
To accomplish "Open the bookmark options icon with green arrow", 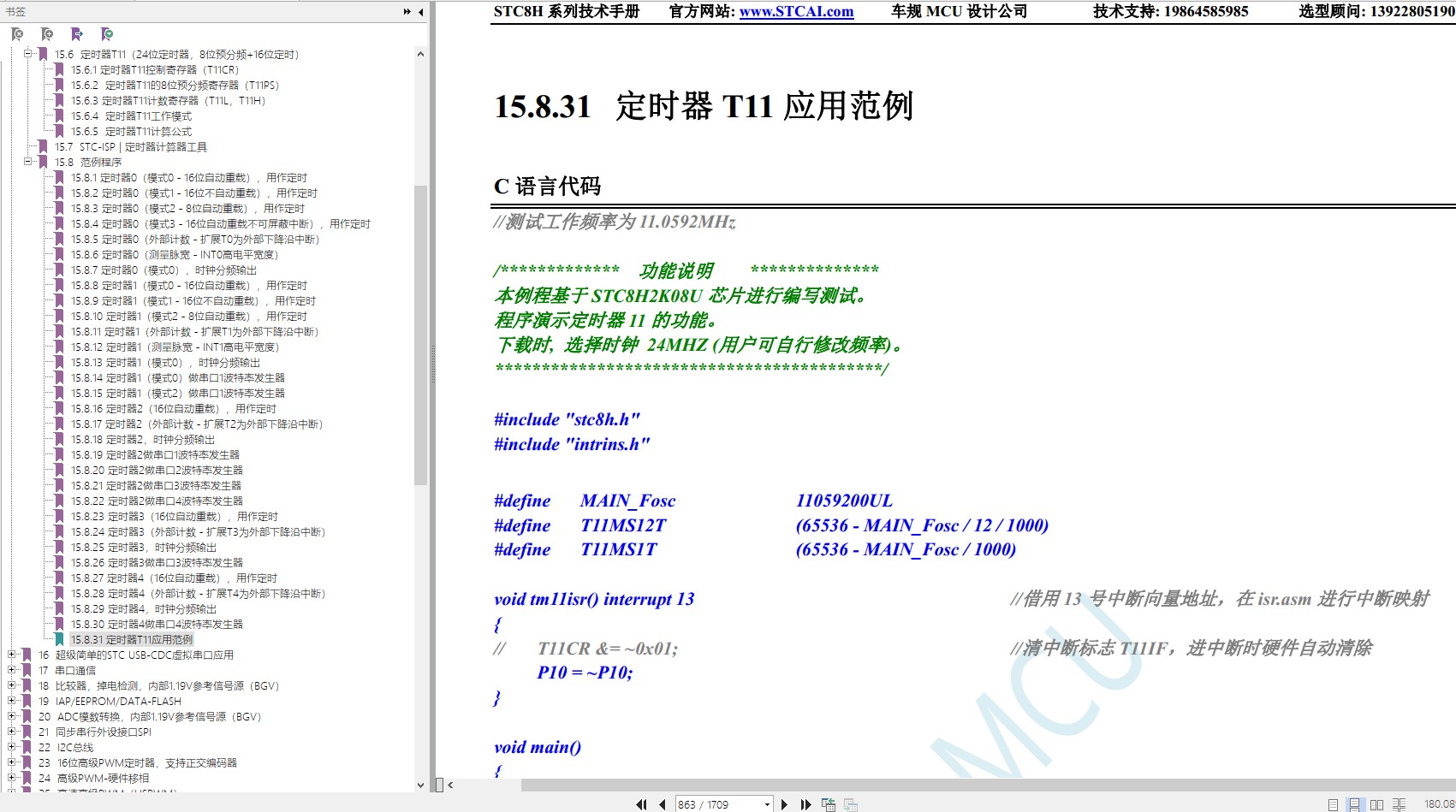I will coord(107,34).
